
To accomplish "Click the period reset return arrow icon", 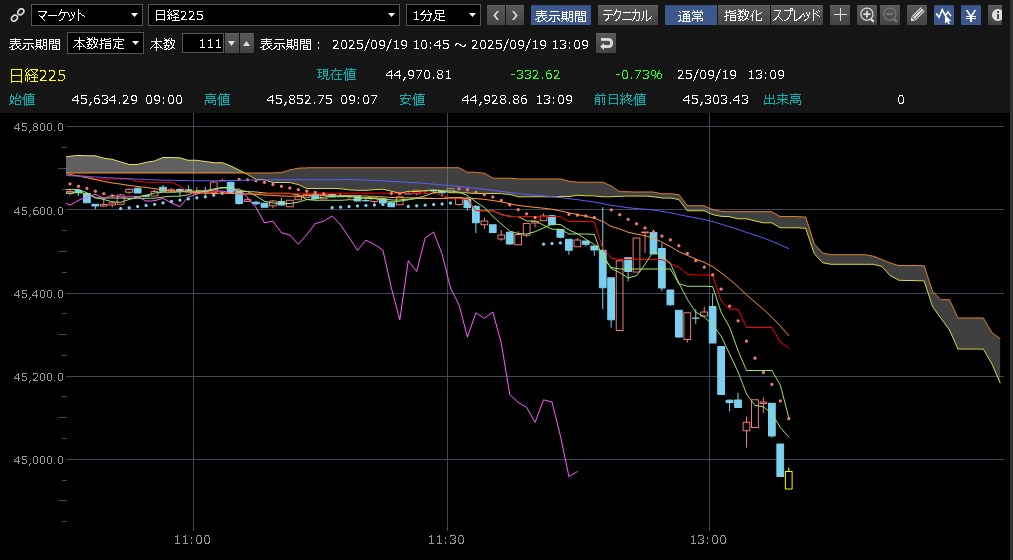I will pos(605,44).
